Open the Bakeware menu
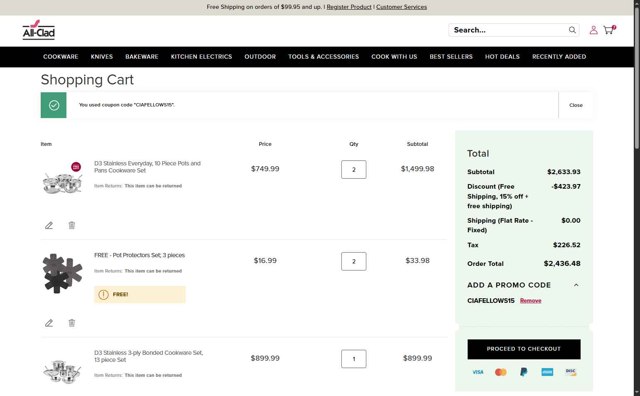The width and height of the screenshot is (640, 396). 142,57
